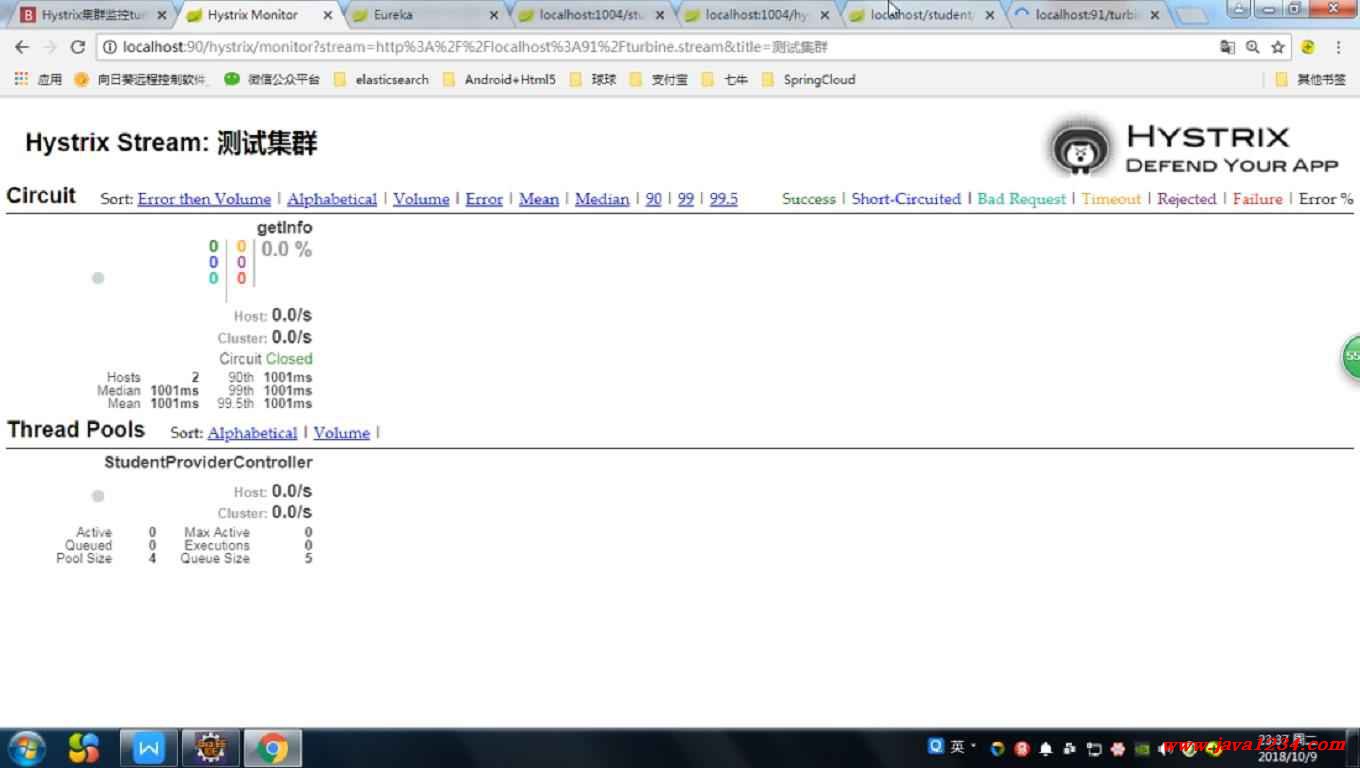Click the StudentProviderController pool name
The image size is (1360, 768).
pos(208,462)
